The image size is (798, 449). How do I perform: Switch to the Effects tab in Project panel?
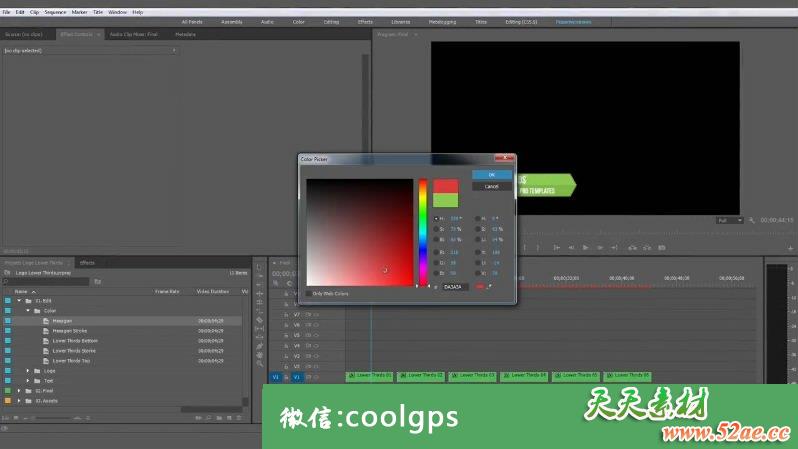87,263
